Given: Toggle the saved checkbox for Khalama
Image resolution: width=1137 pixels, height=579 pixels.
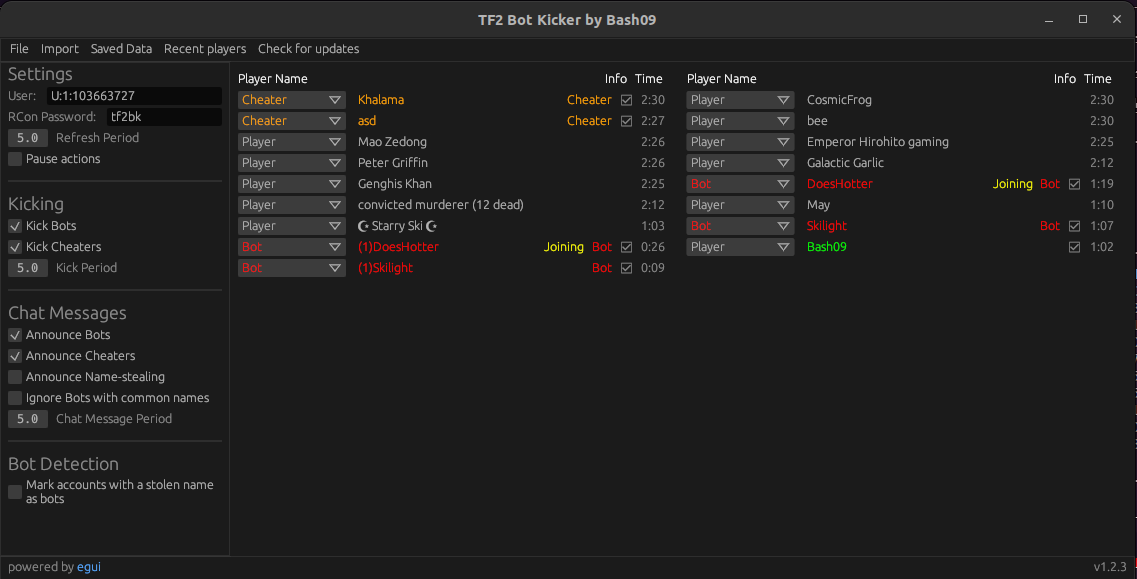Looking at the screenshot, I should 627,100.
